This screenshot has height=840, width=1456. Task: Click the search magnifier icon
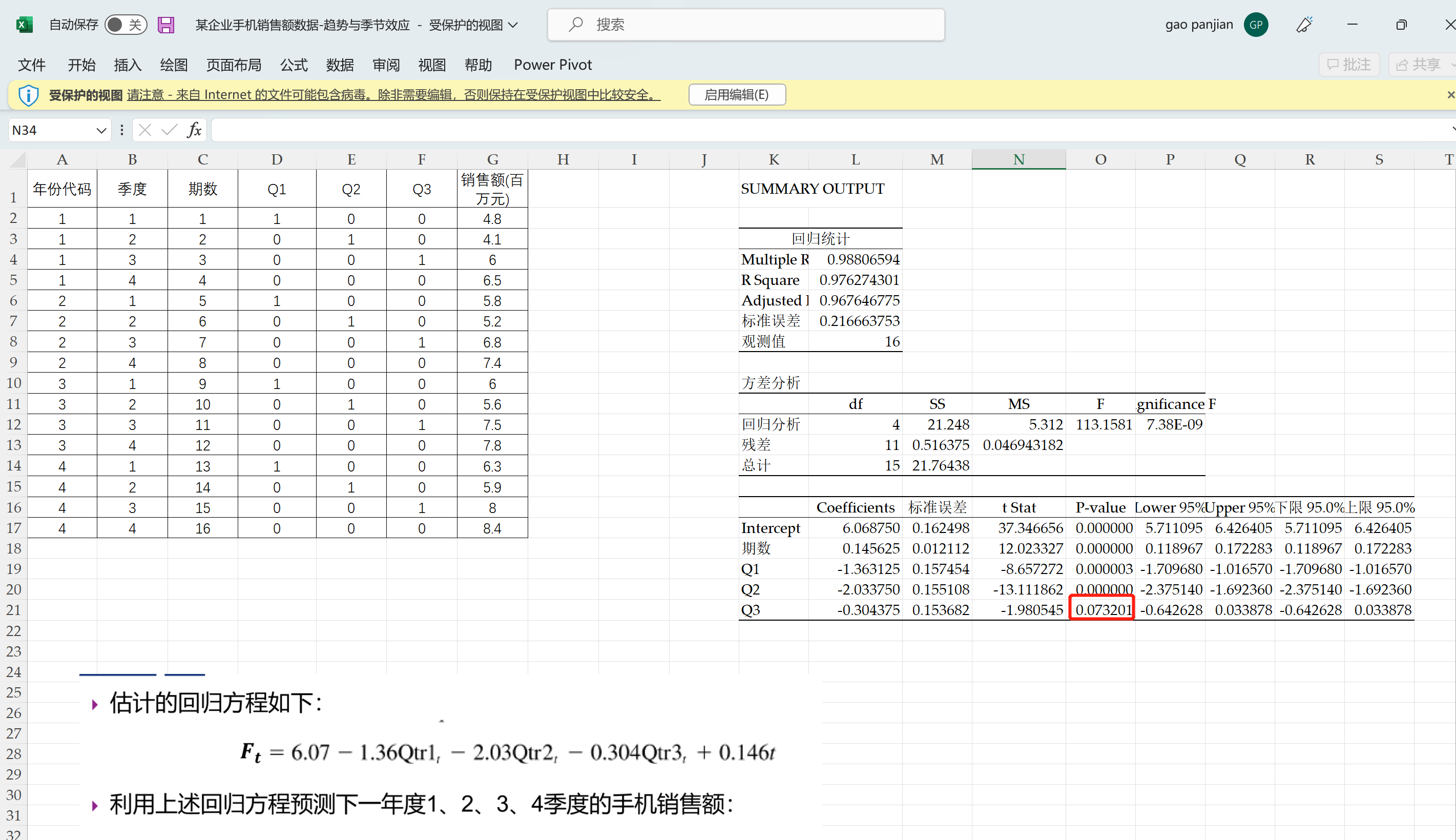(575, 25)
